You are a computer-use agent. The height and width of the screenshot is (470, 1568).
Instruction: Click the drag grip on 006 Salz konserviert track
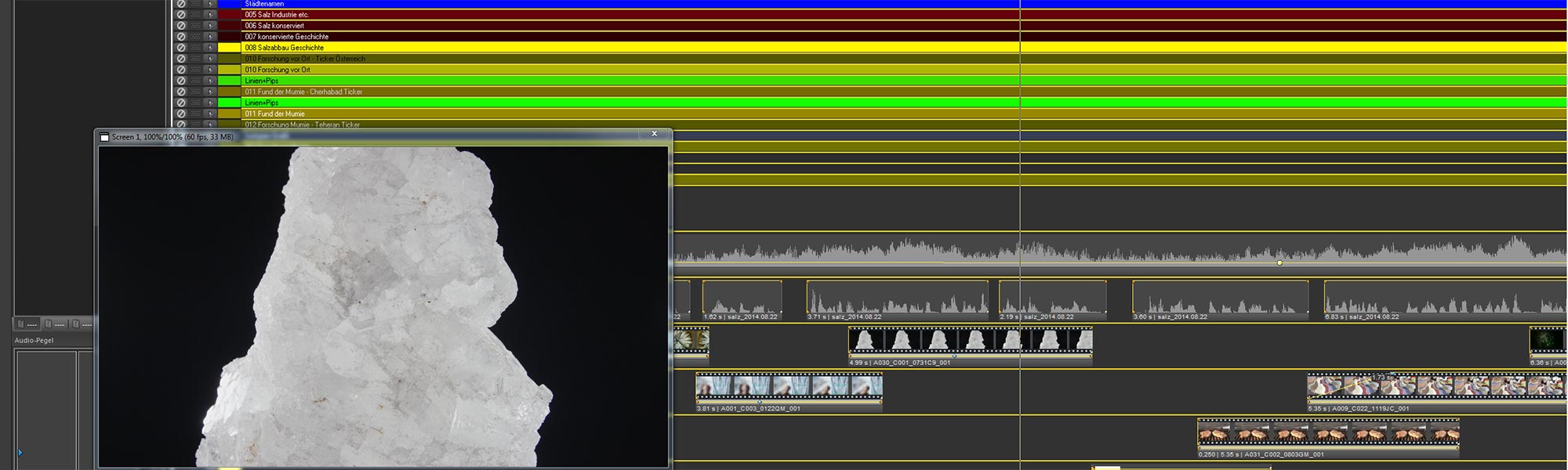(x=195, y=26)
